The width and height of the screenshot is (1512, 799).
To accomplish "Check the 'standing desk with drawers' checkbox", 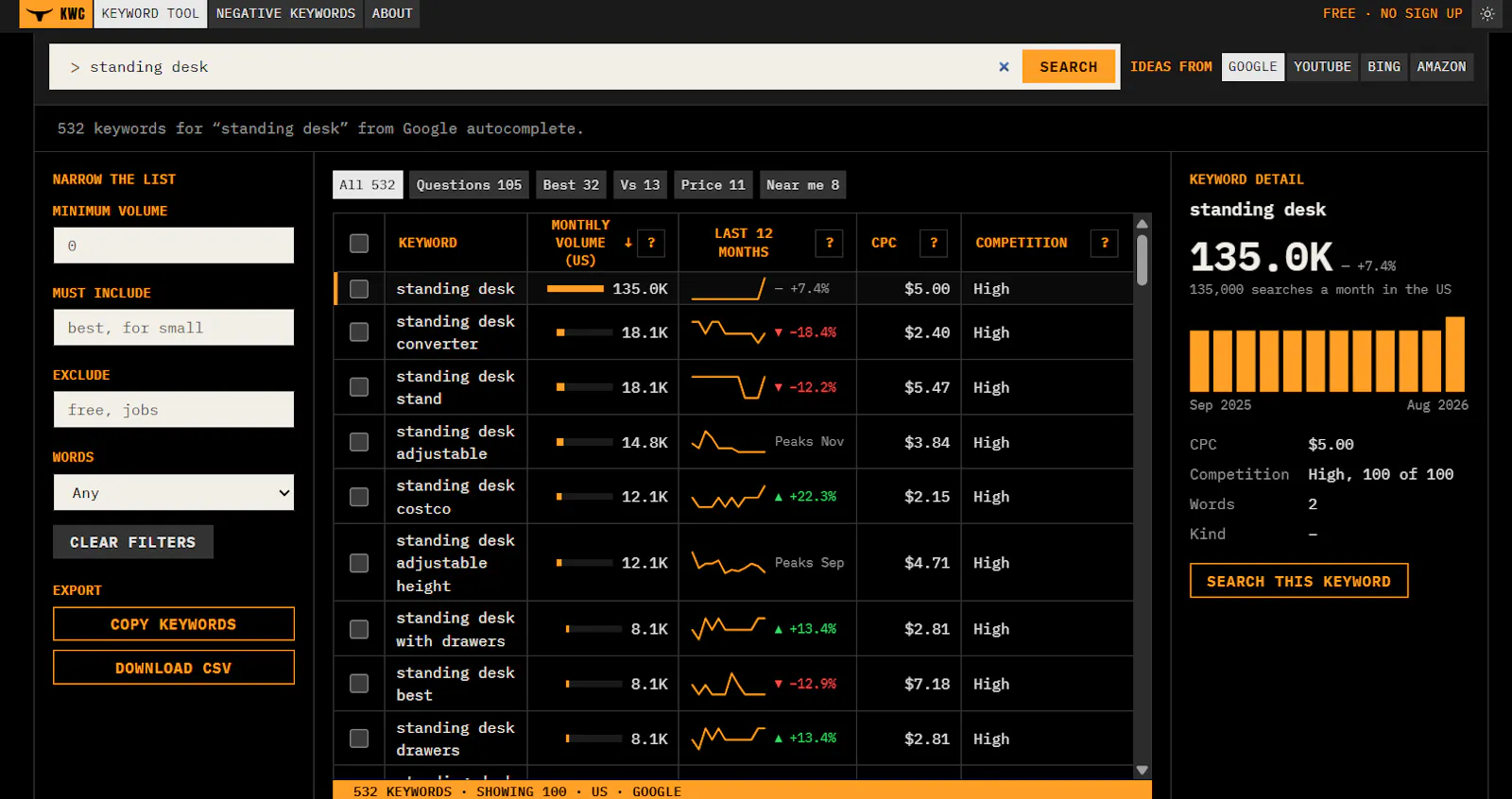I will [359, 629].
